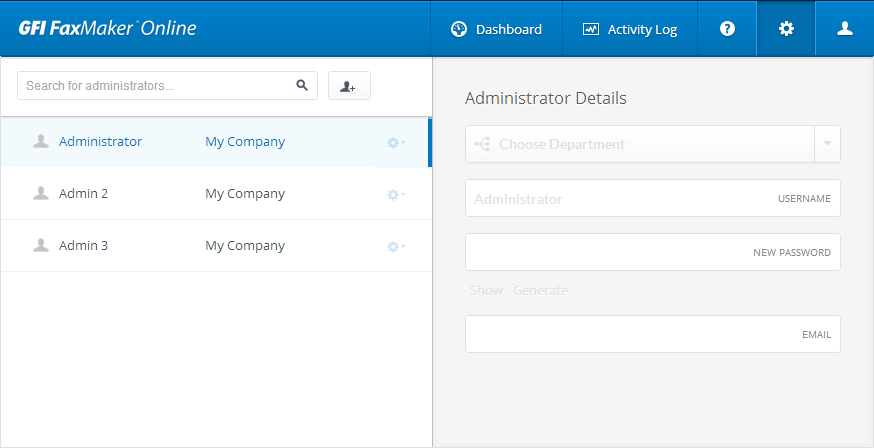Screen dimensions: 874x448
Task: Open gear dropdown for Administrator row
Action: pyautogui.click(x=396, y=143)
